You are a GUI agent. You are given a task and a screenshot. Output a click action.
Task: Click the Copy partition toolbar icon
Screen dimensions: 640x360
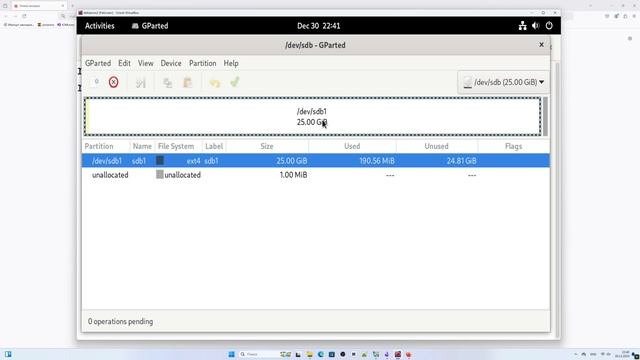(167, 83)
